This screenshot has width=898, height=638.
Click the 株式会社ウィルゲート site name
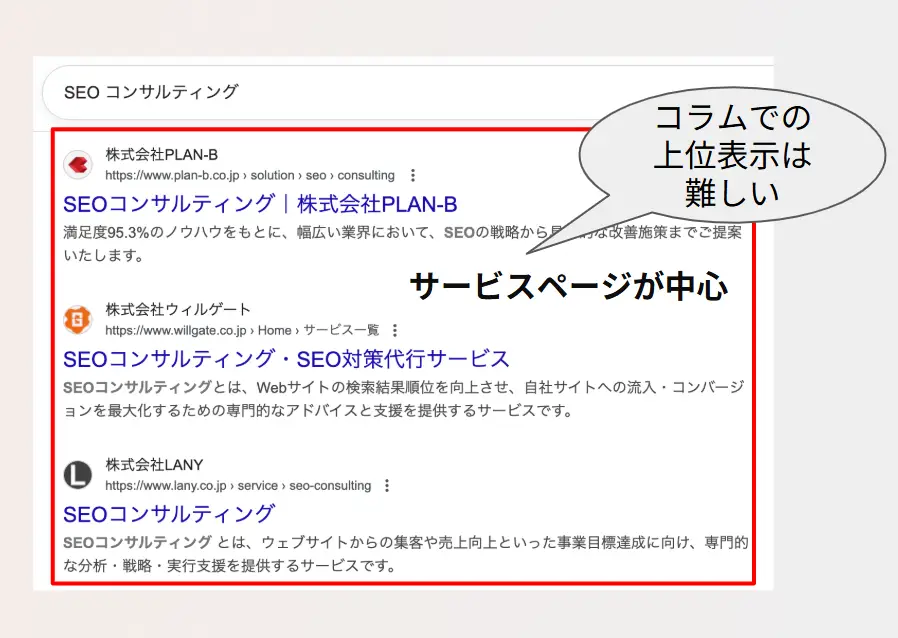click(x=178, y=310)
